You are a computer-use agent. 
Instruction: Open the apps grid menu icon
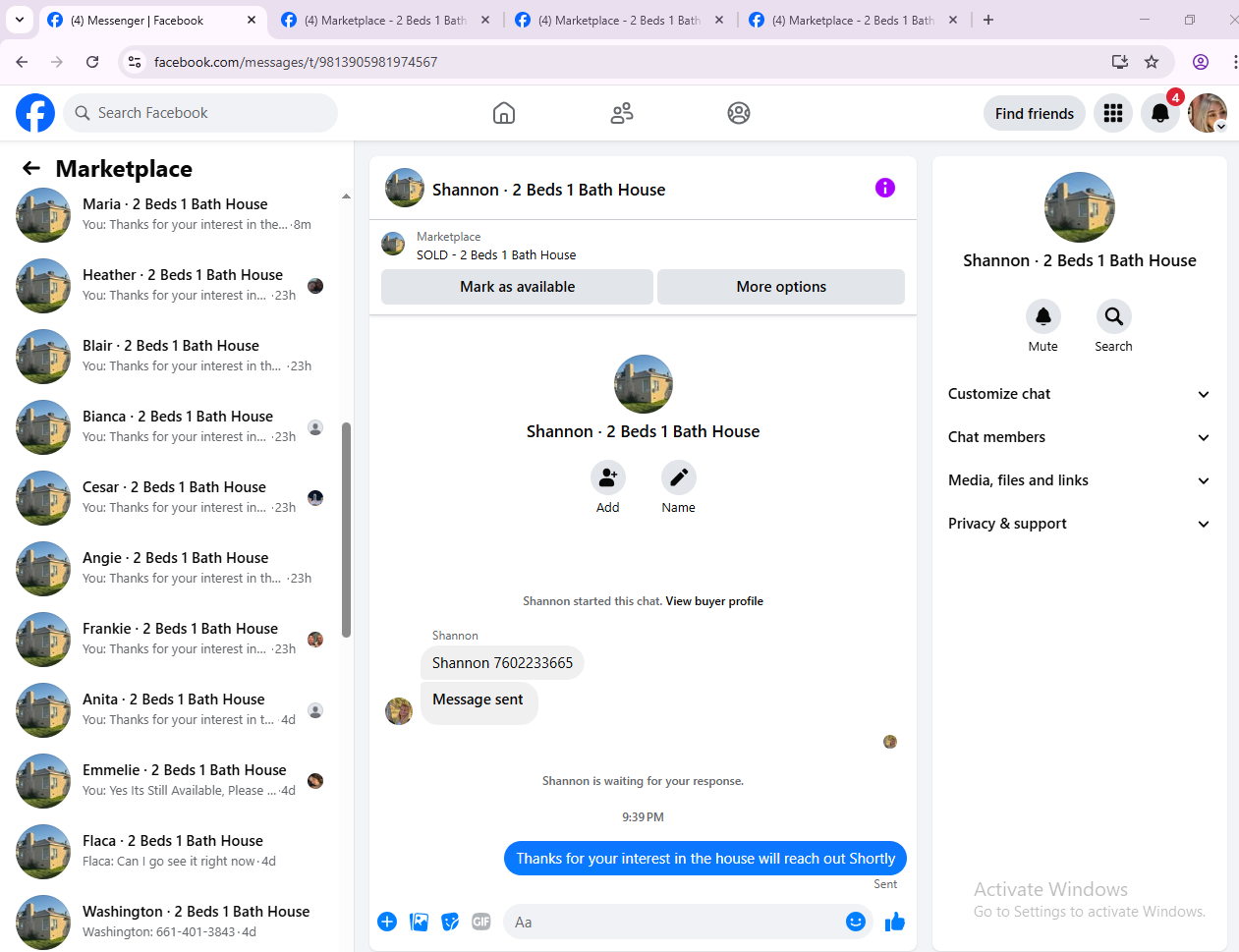click(1113, 113)
